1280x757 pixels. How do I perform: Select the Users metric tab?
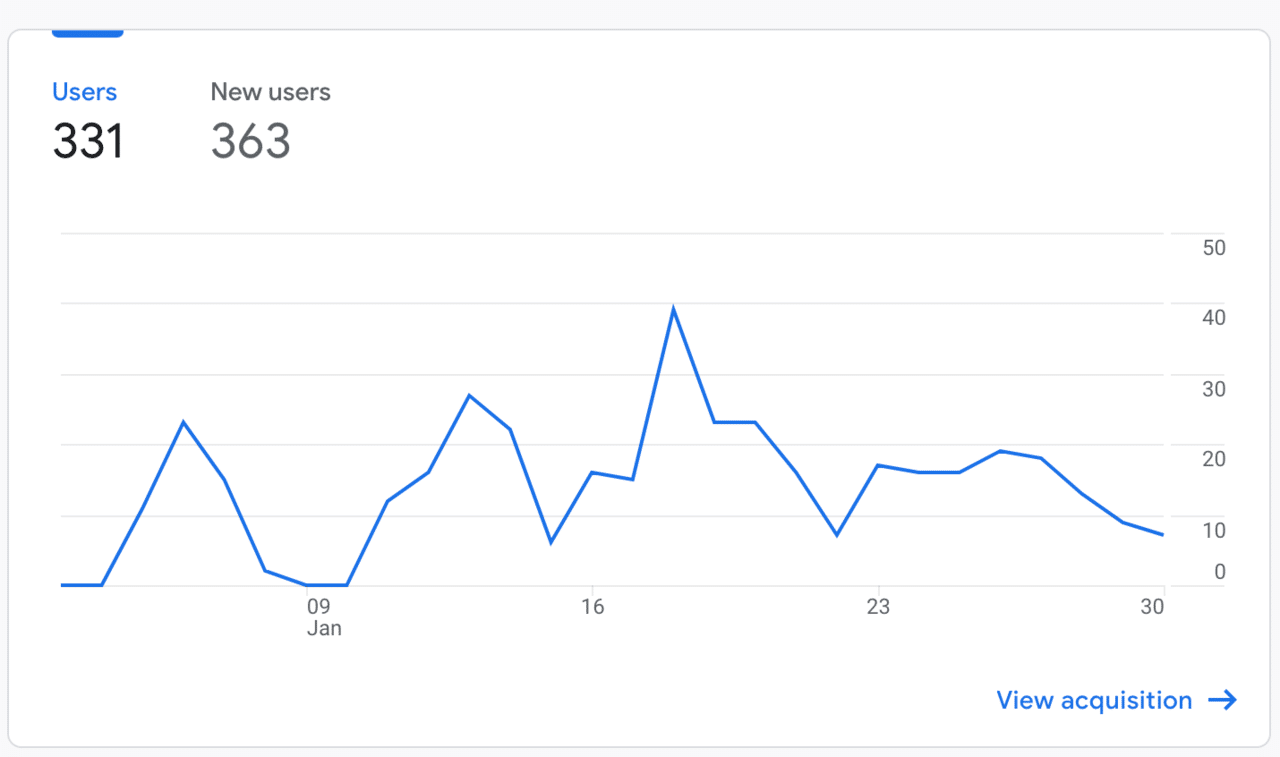(x=84, y=92)
